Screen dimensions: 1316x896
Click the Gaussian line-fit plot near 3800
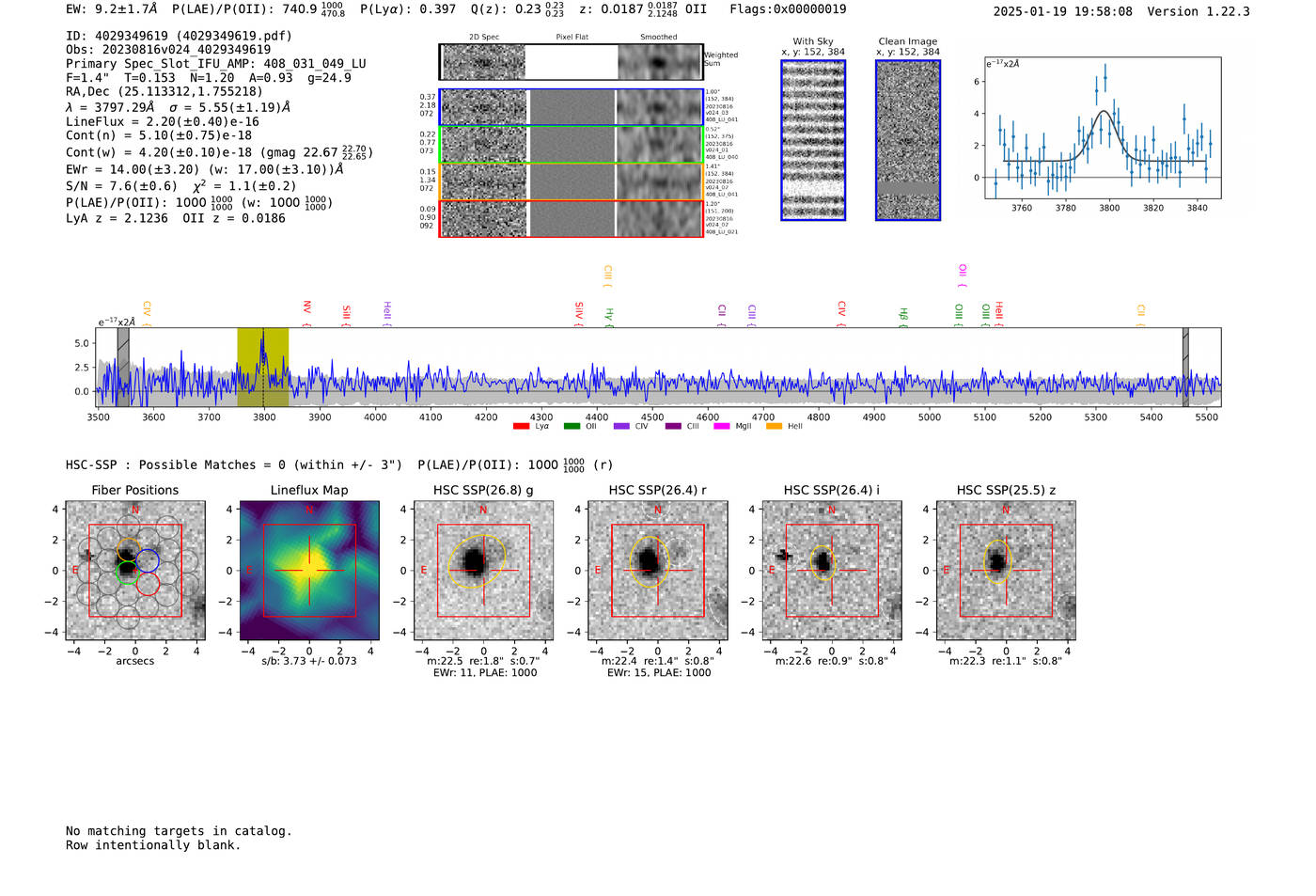pyautogui.click(x=1103, y=129)
